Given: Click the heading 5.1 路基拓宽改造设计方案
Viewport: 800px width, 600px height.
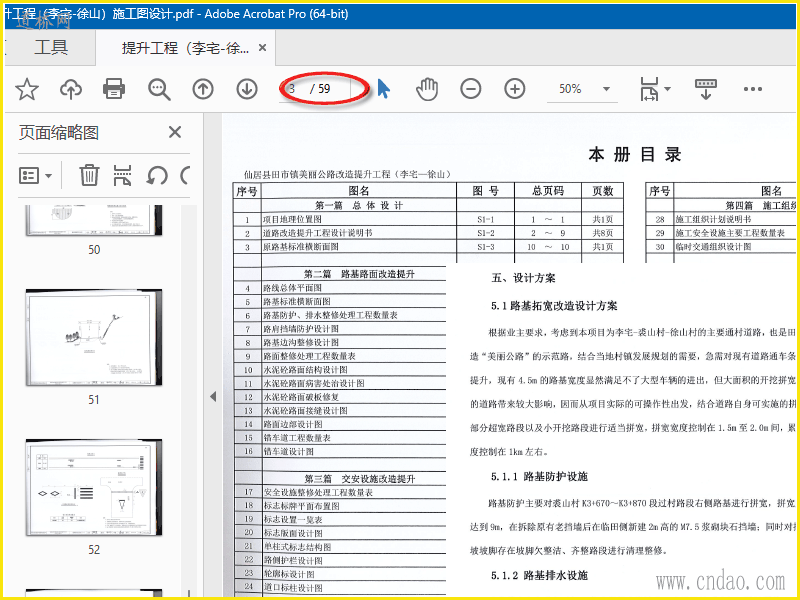Looking at the screenshot, I should [554, 306].
